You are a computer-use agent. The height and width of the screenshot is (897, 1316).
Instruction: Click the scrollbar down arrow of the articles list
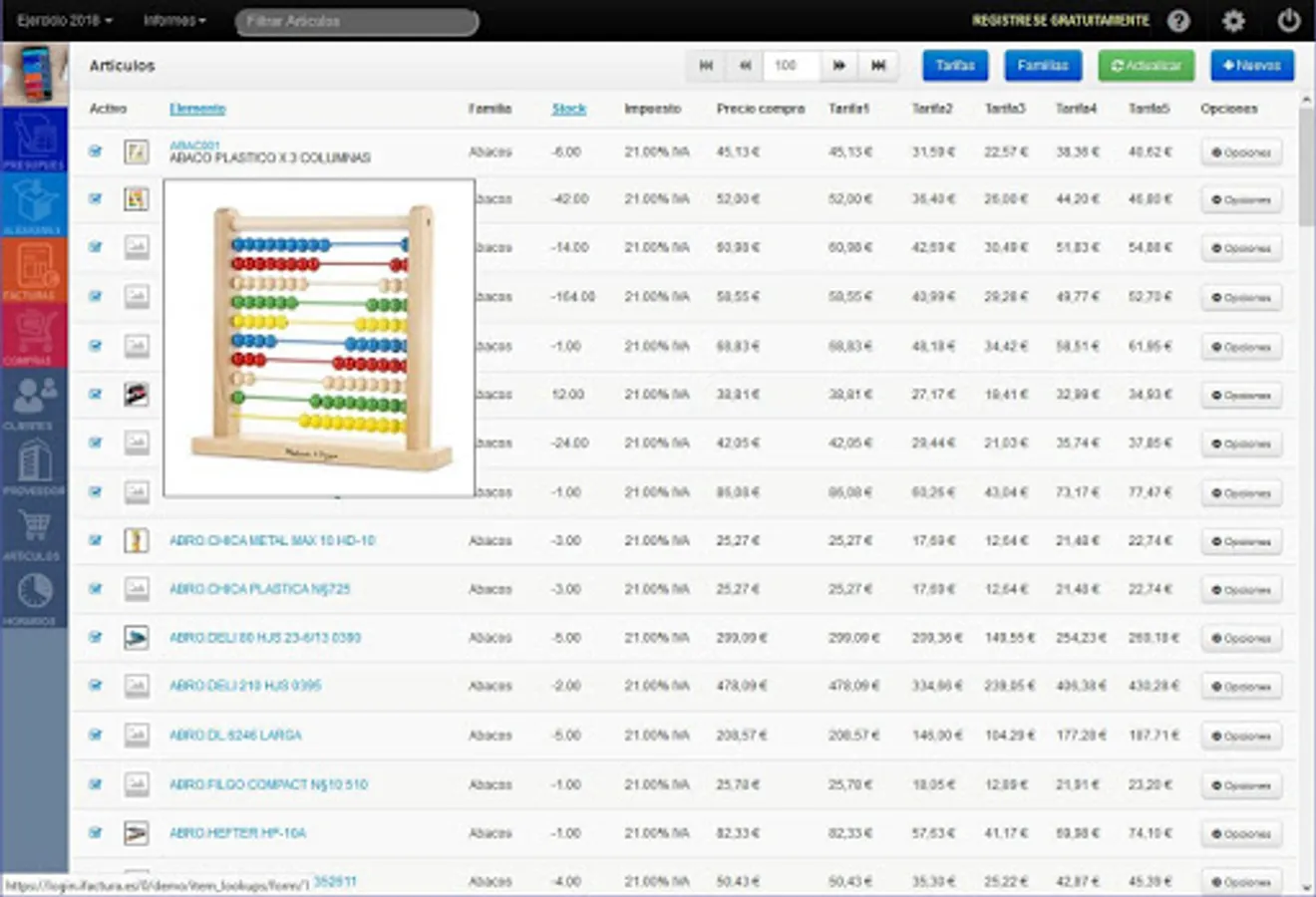click(x=1306, y=887)
